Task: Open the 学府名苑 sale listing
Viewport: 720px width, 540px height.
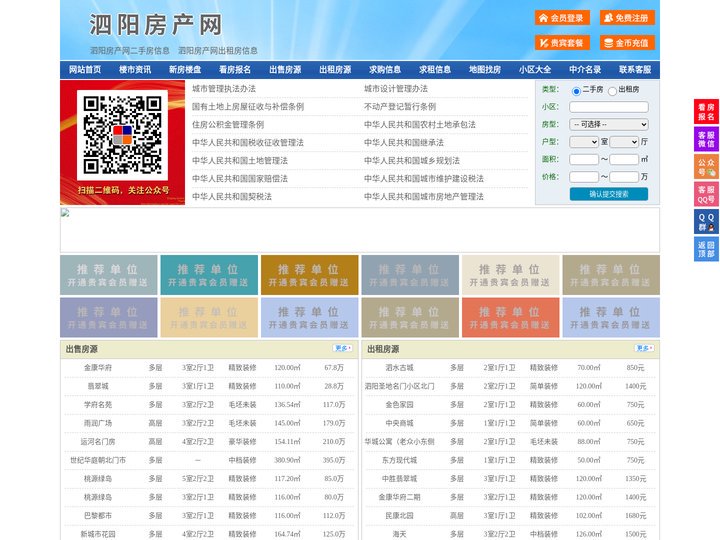Action: 98,405
